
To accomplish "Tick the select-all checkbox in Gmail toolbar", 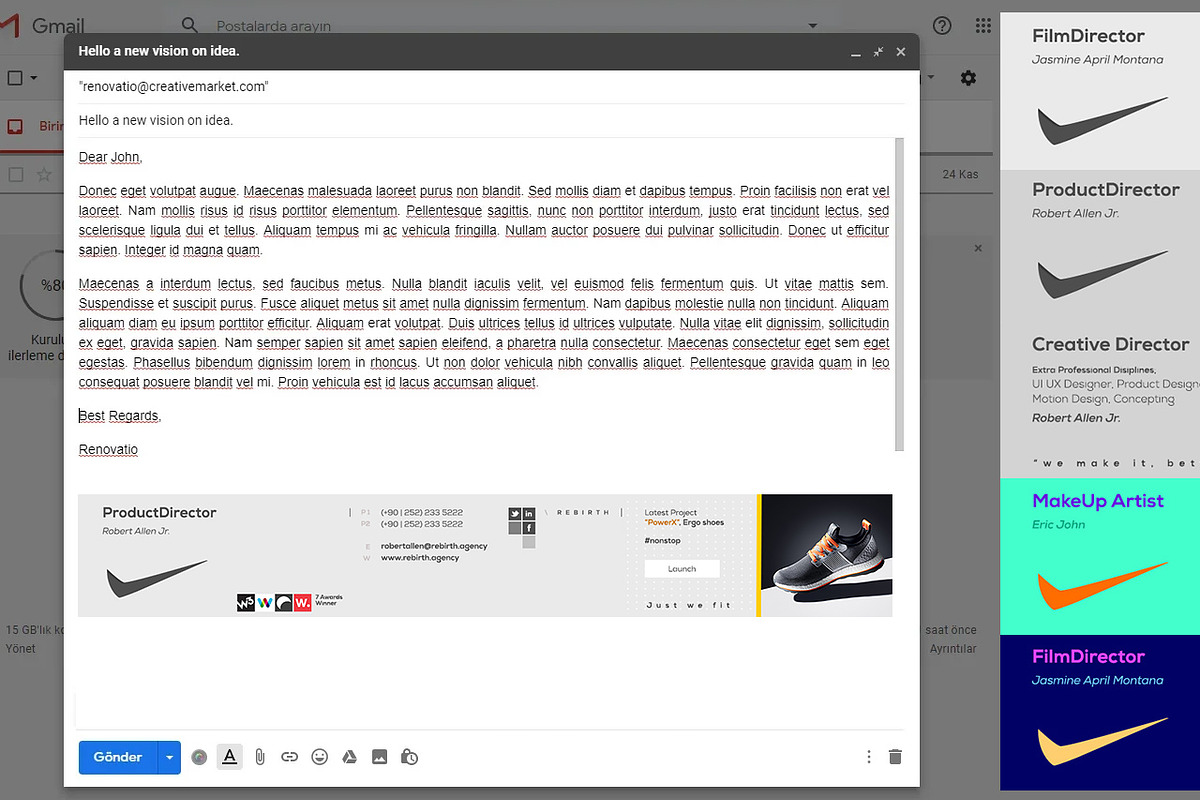I will point(15,78).
